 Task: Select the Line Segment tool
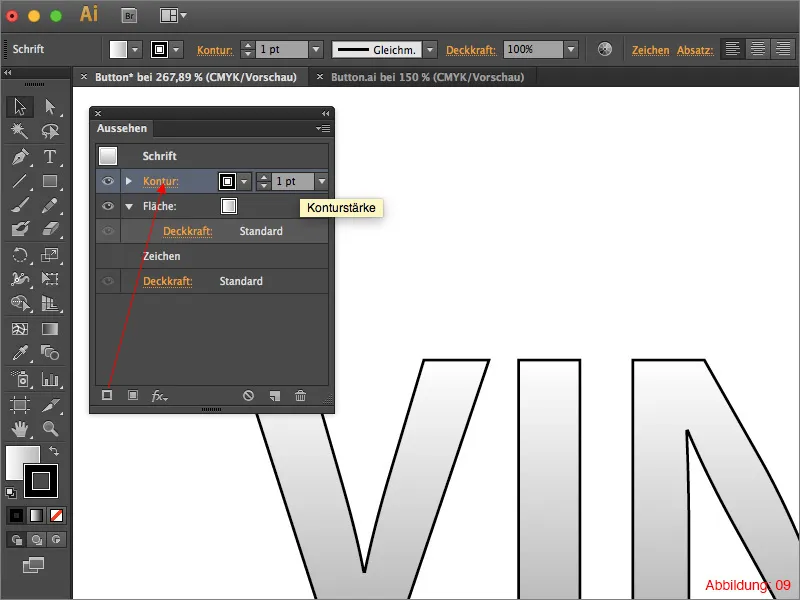(20, 181)
